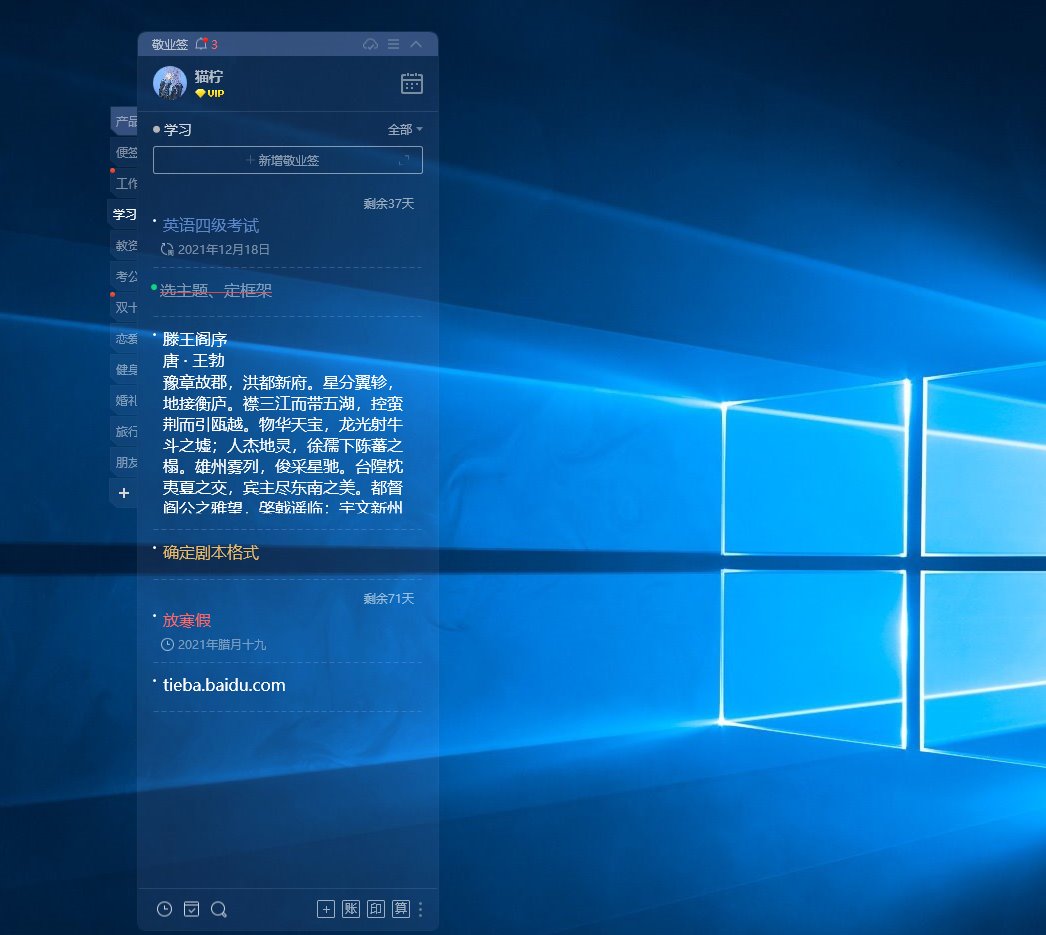Switch to the 婚礼 category tab
The height and width of the screenshot is (935, 1046).
[125, 400]
